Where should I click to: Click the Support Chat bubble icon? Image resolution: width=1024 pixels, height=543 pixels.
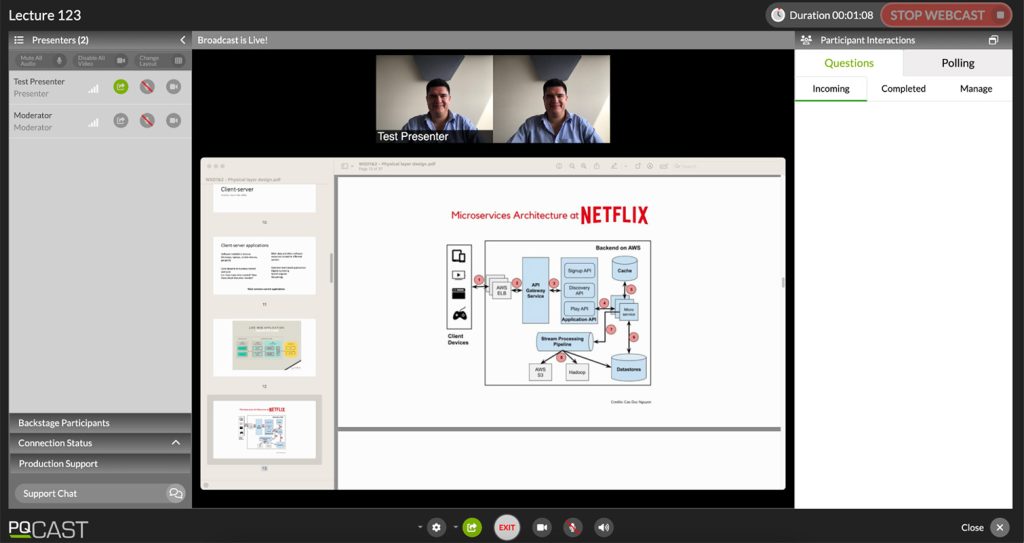pos(176,493)
